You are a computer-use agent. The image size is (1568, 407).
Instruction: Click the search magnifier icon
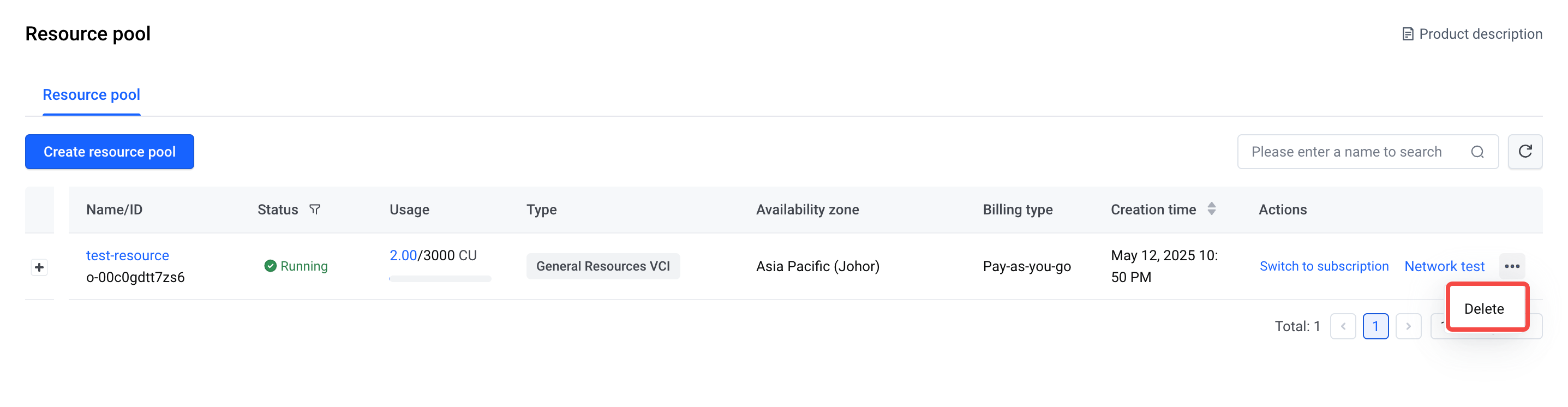pyautogui.click(x=1477, y=152)
